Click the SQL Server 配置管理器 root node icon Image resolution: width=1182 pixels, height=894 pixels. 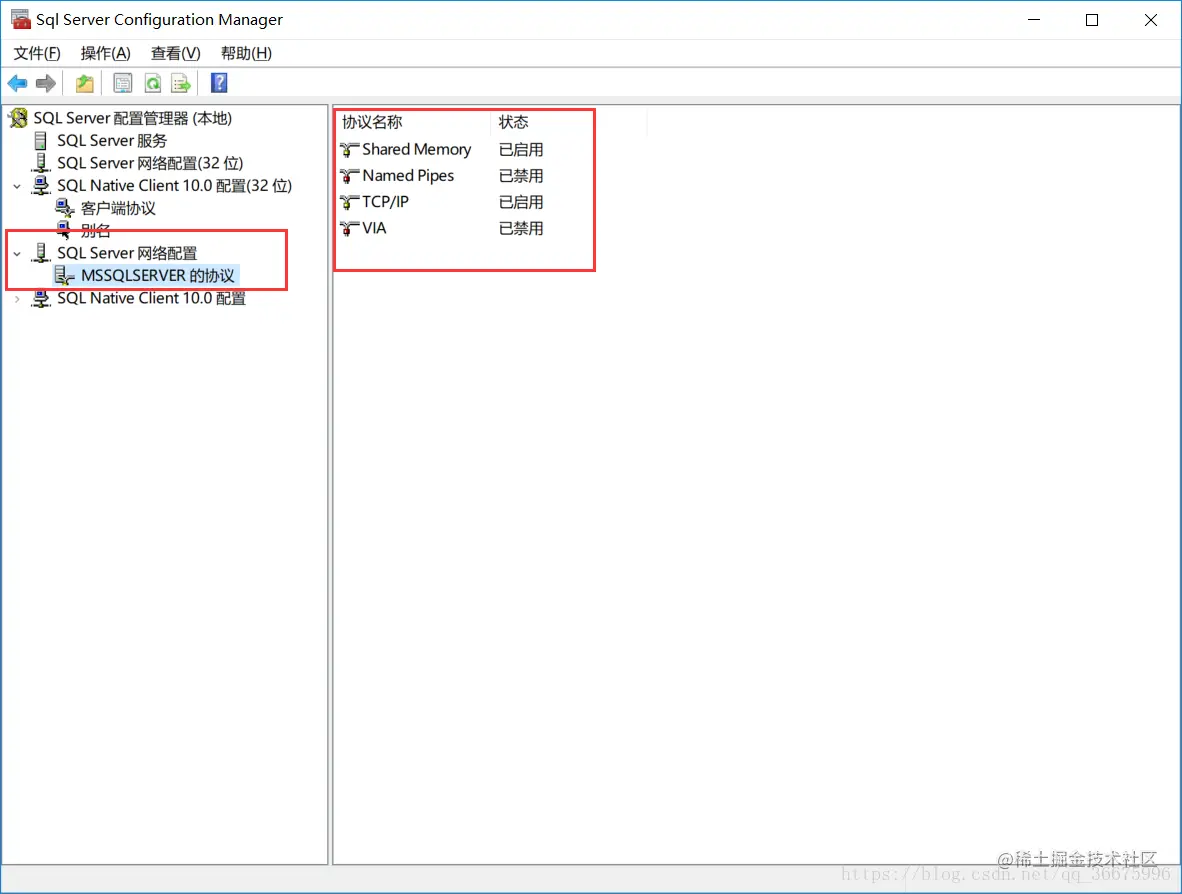click(18, 118)
